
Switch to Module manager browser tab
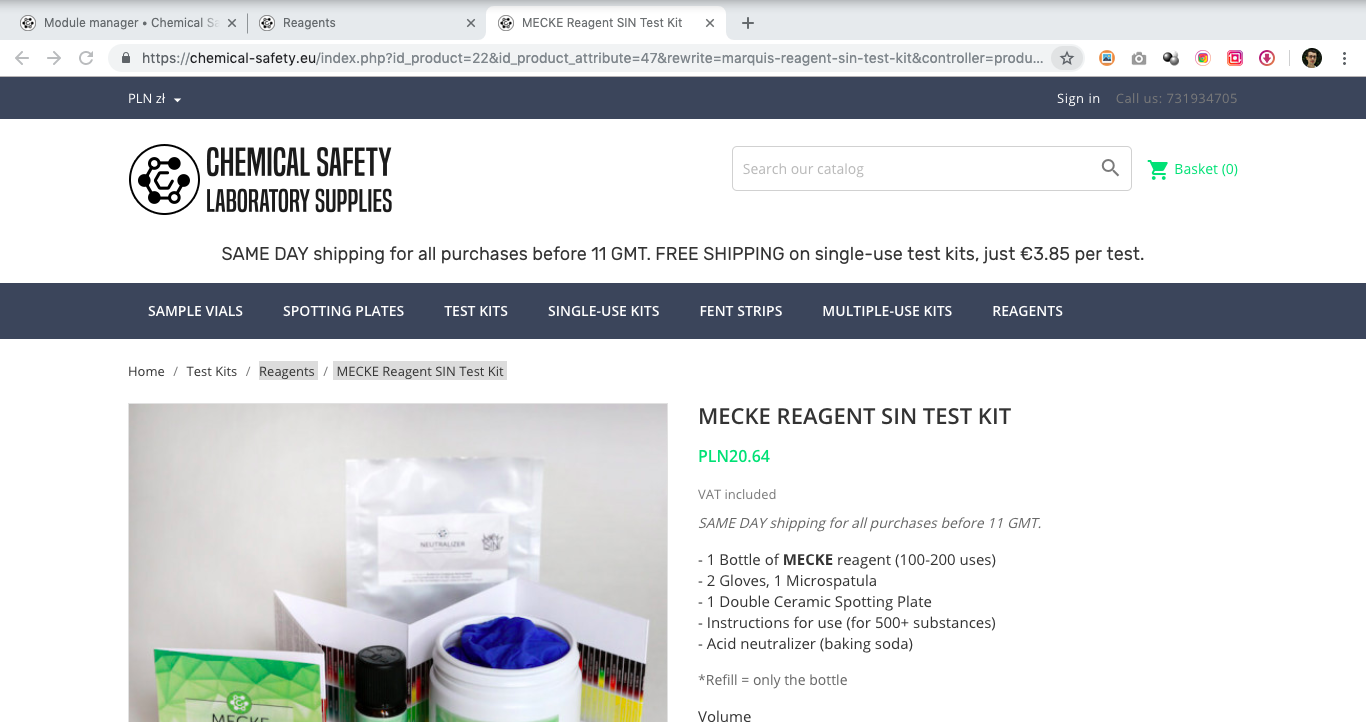click(128, 23)
